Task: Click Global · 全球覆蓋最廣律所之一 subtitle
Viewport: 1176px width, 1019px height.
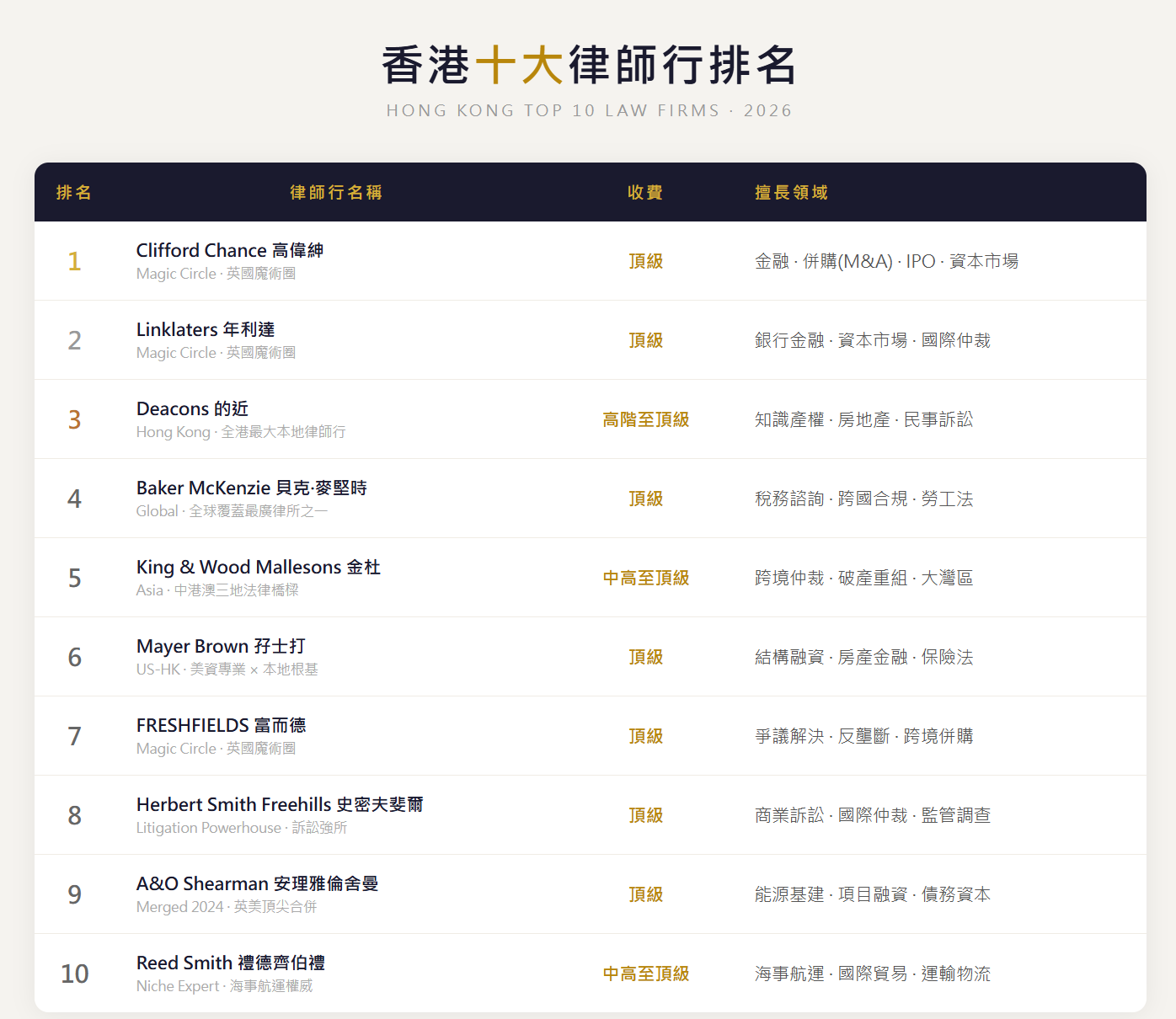Action: [x=232, y=511]
